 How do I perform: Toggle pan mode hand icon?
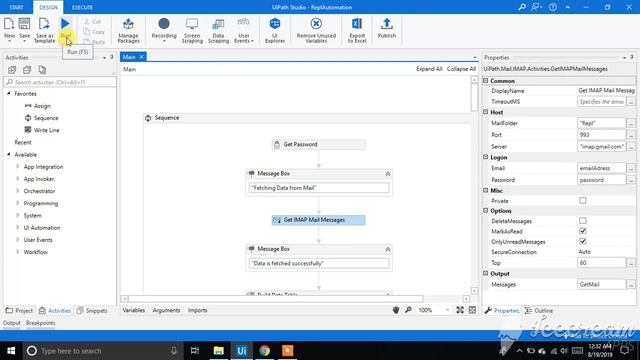click(396, 310)
